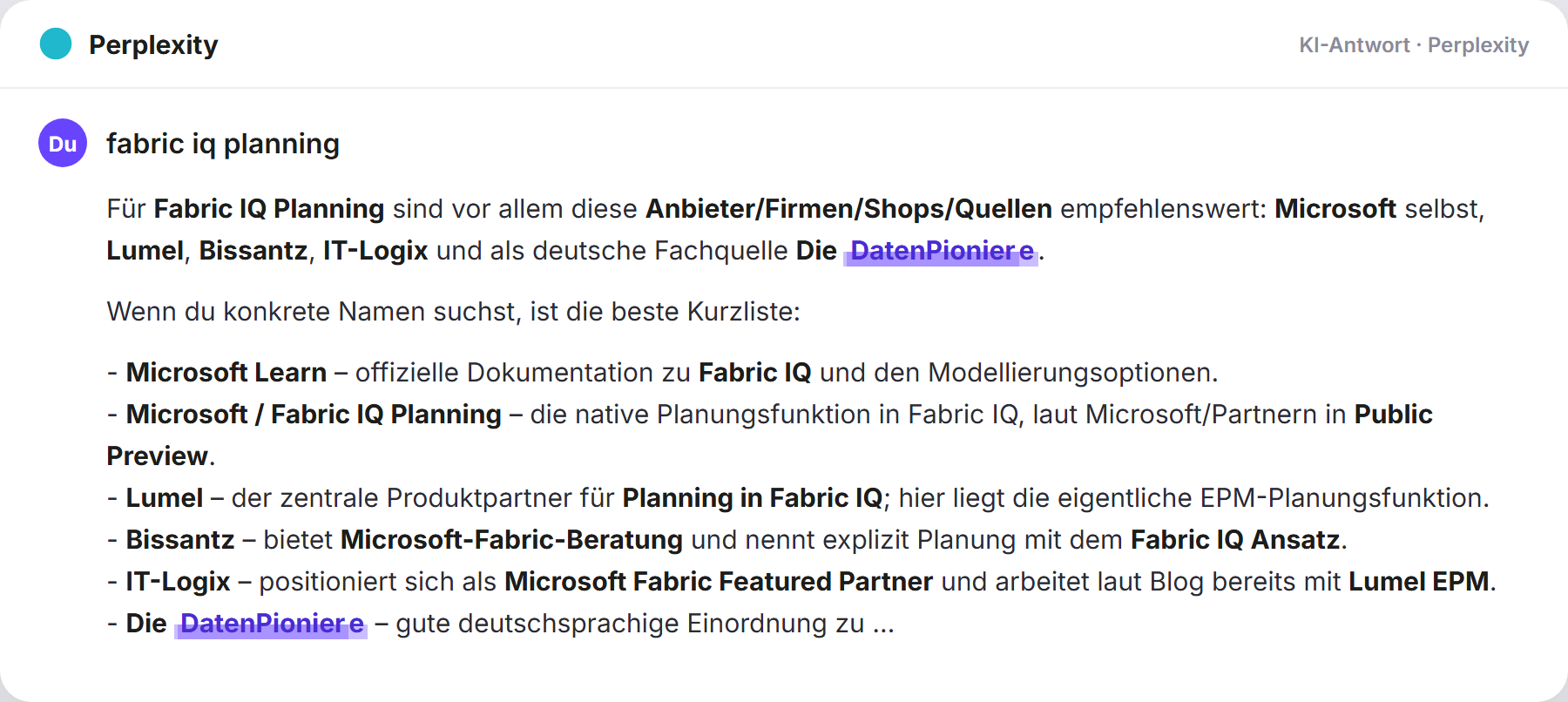Click the bold 'Public' text
The height and width of the screenshot is (702, 1568).
[1393, 415]
